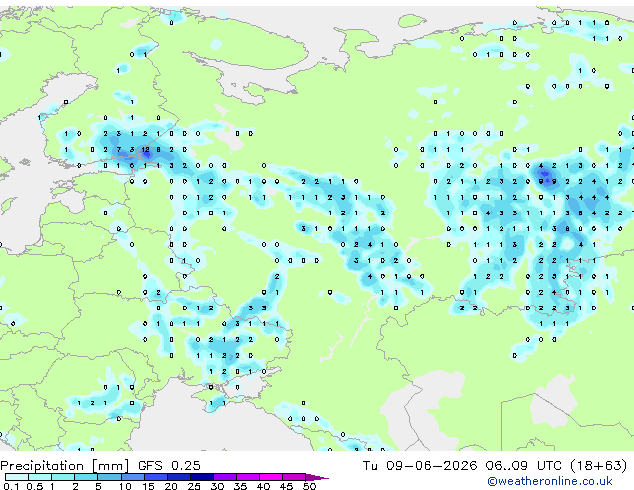Click the purple swatch between 30 and 35
Image resolution: width=634 pixels, height=490 pixels.
tap(225, 477)
